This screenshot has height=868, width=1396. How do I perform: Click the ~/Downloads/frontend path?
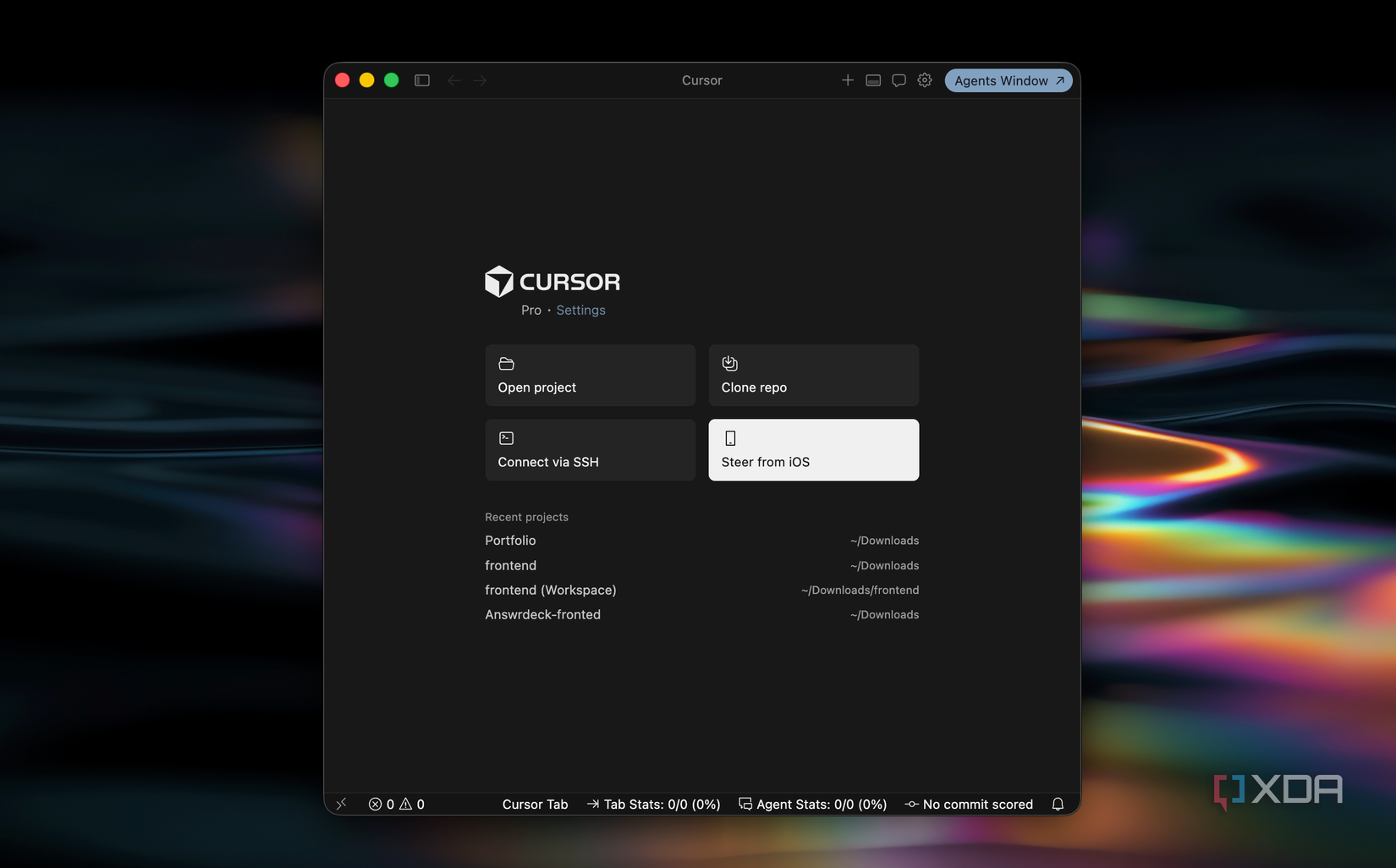[x=860, y=591]
